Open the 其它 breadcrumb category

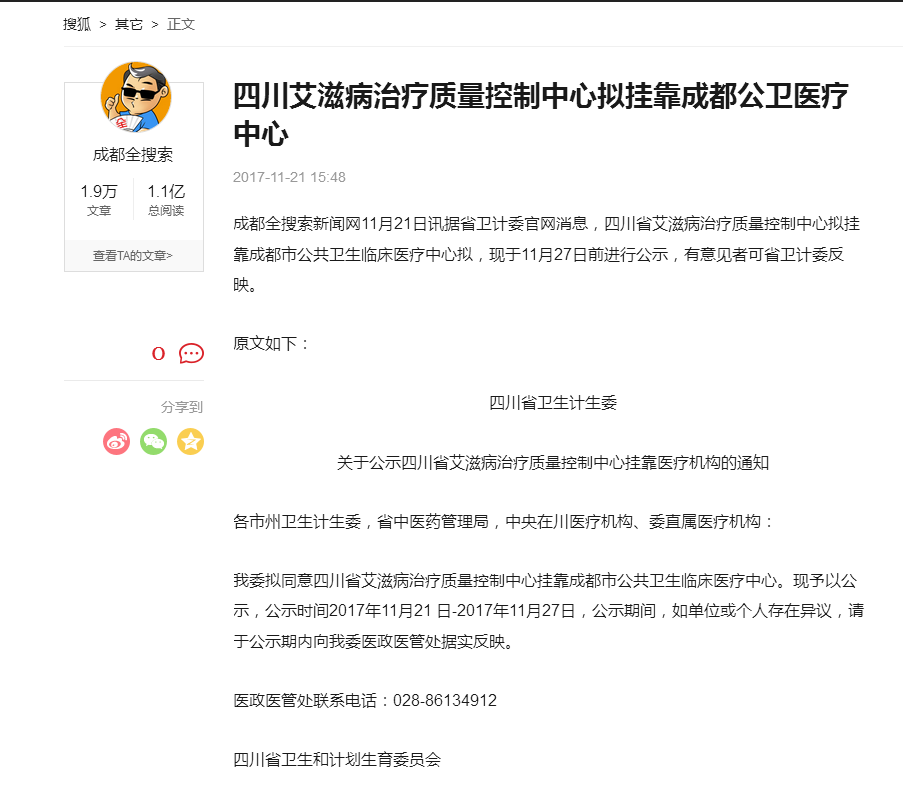click(x=128, y=24)
